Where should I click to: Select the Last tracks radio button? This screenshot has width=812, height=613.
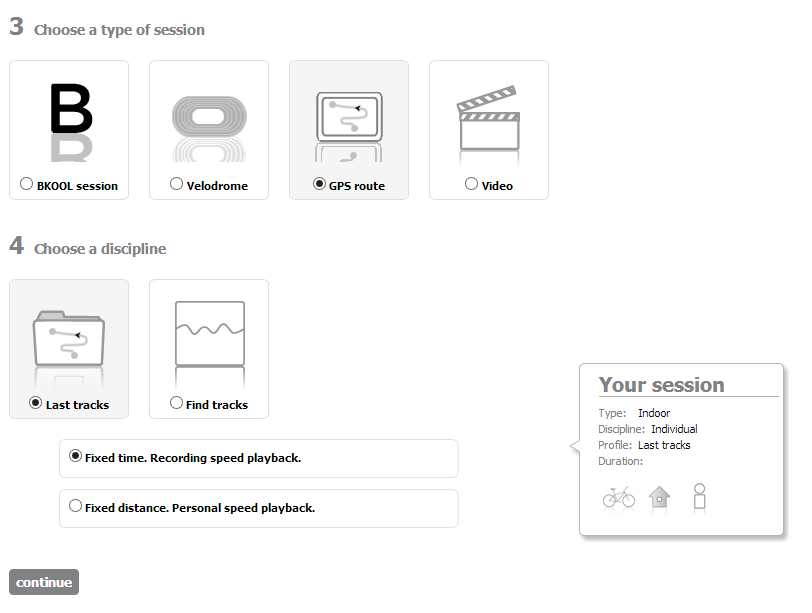click(x=35, y=403)
